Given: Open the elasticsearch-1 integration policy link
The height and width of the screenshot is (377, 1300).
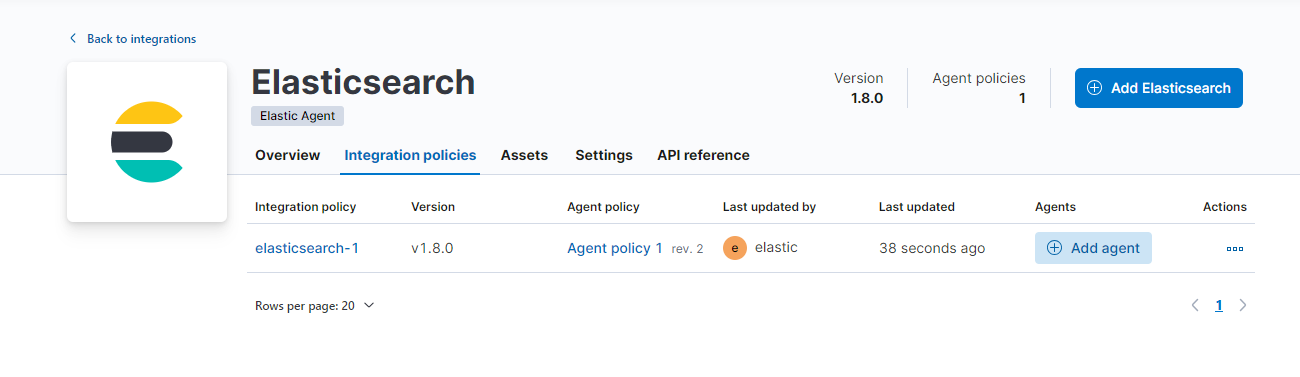Looking at the screenshot, I should click(x=307, y=248).
